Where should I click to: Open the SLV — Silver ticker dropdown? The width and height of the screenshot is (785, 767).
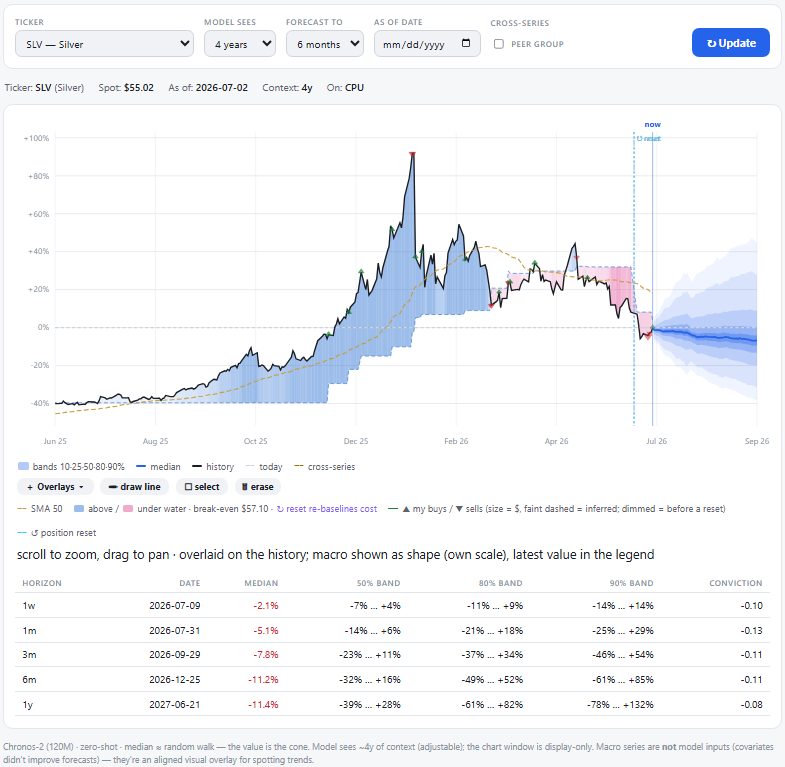pos(104,44)
